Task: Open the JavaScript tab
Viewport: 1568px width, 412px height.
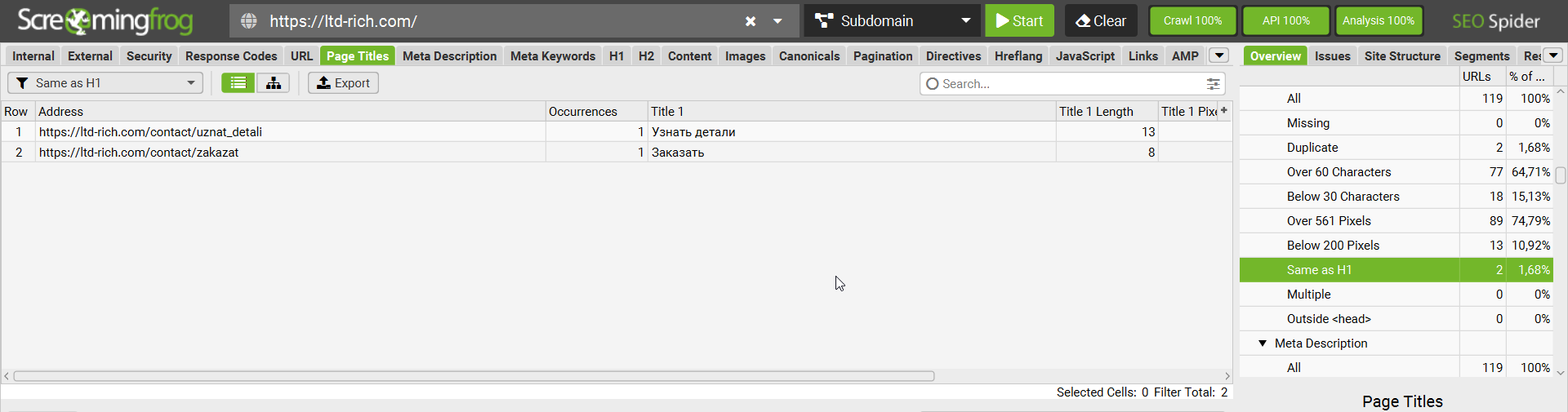Action: click(1085, 55)
